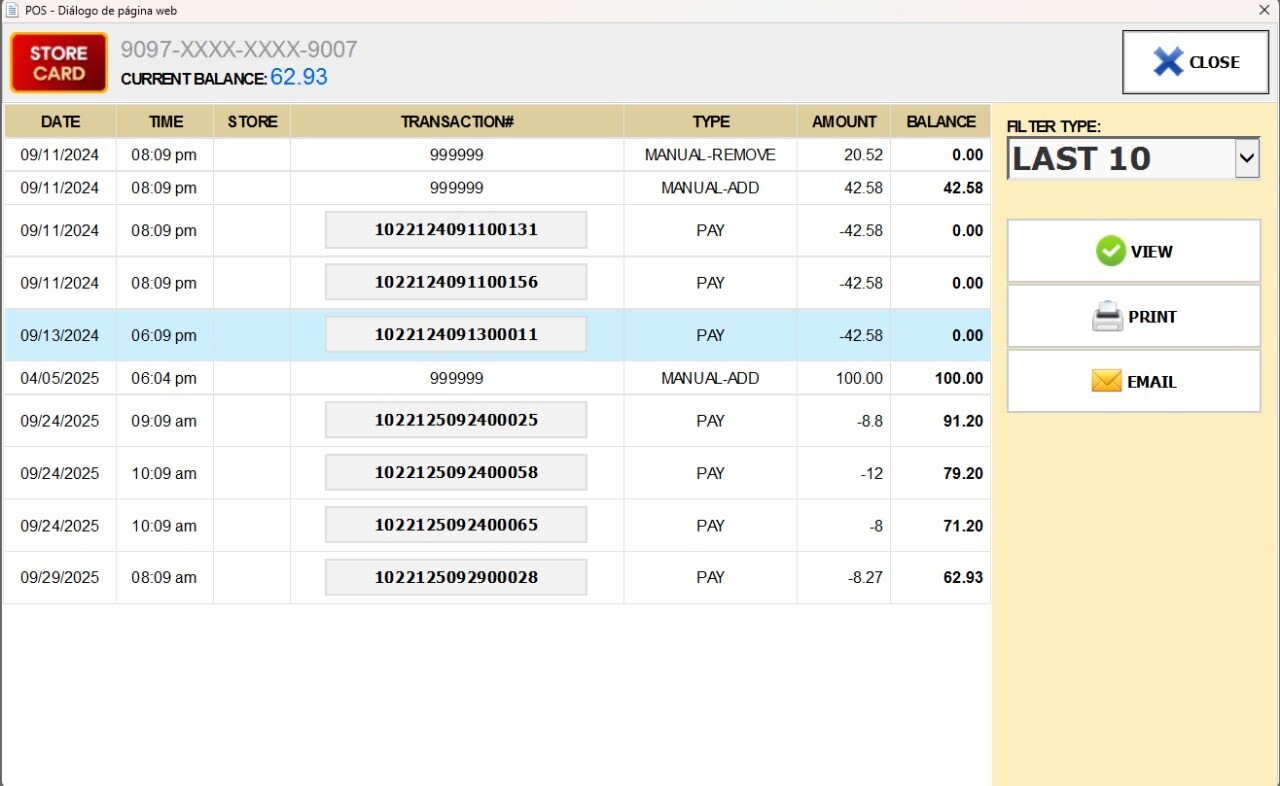Click the BALANCE column header
Image resolution: width=1280 pixels, height=786 pixels.
coord(940,122)
